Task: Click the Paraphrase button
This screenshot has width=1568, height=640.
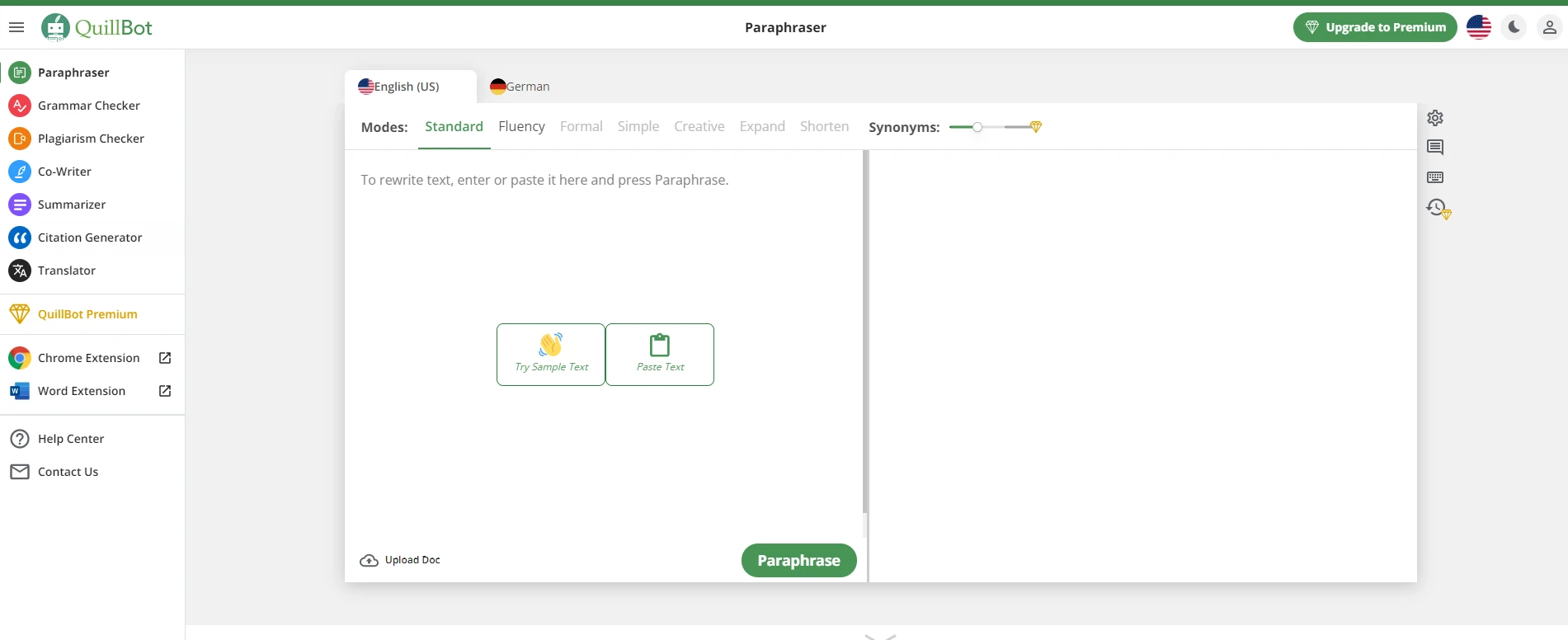Action: [x=798, y=561]
